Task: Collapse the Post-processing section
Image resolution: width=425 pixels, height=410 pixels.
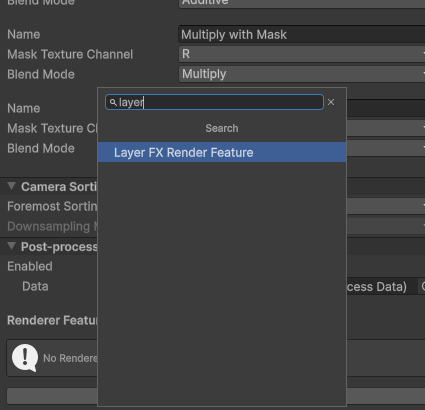Action: (12, 246)
